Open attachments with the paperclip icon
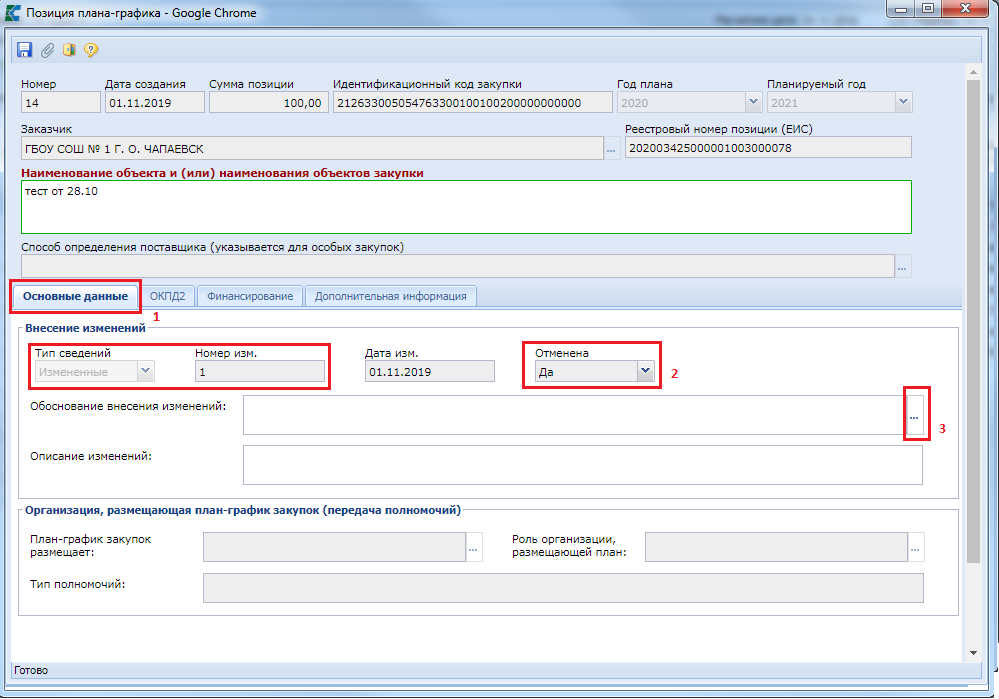999x699 pixels. (47, 50)
